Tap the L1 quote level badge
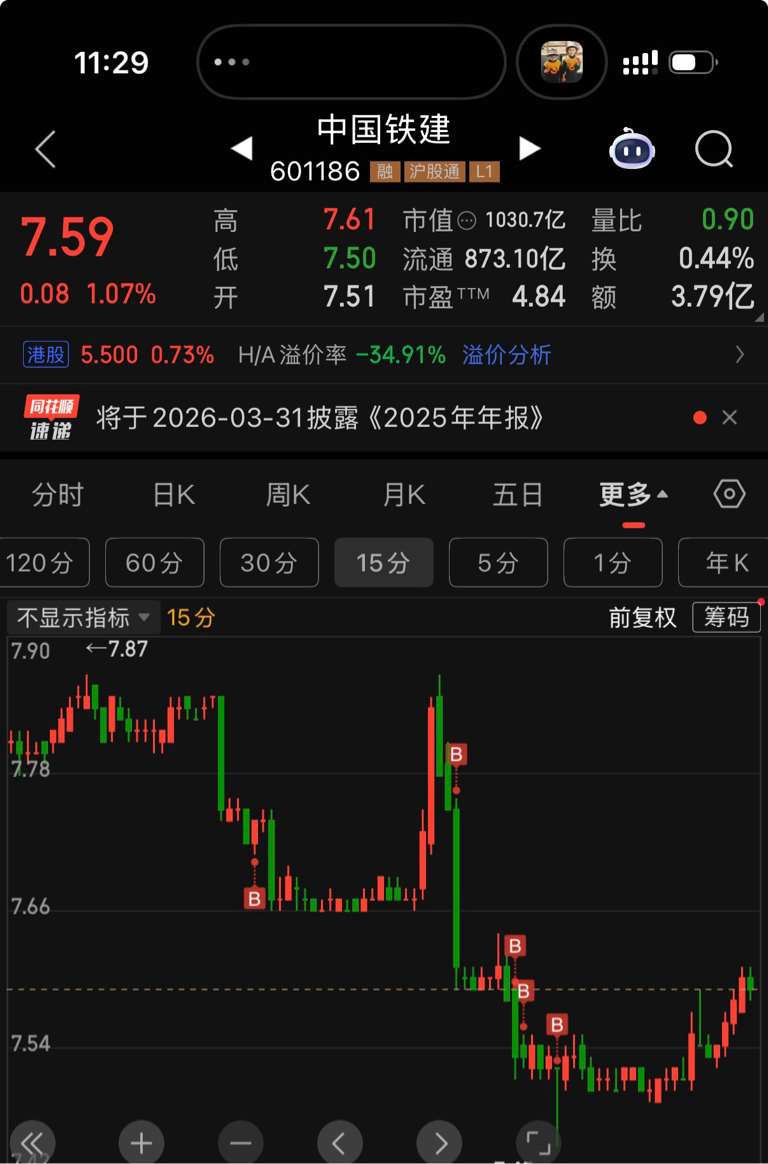Screen dimensions: 768x1164 click(485, 172)
